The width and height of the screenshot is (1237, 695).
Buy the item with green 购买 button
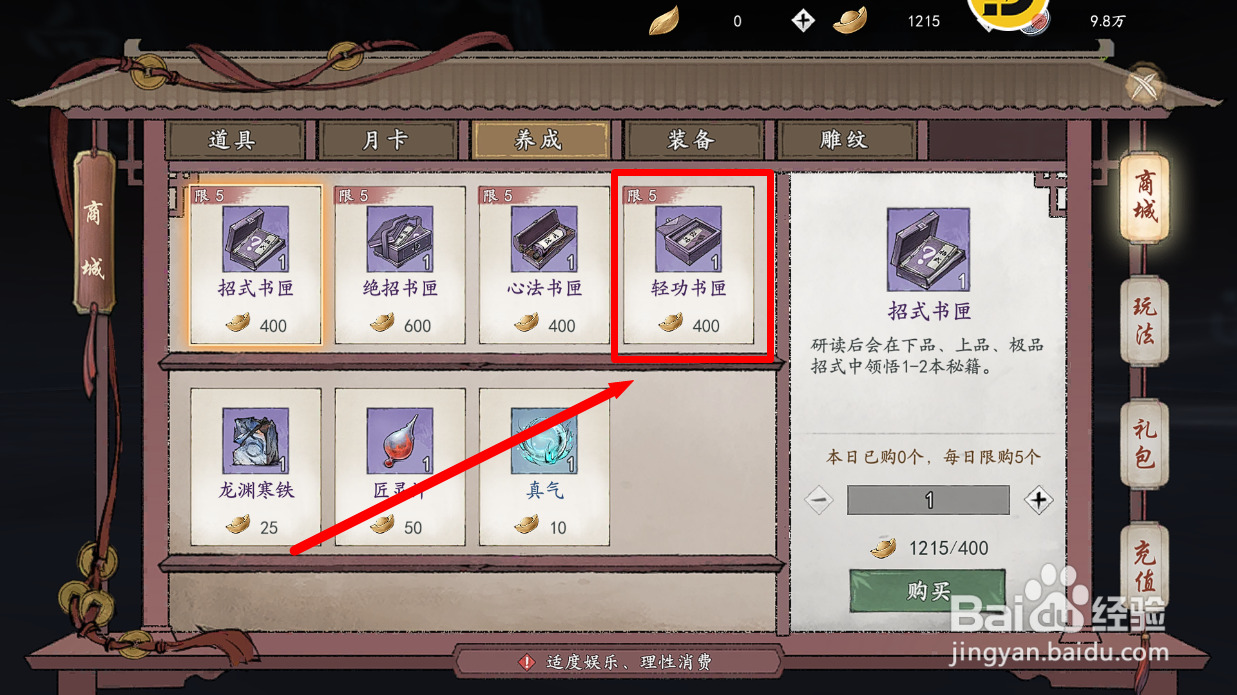coord(927,591)
